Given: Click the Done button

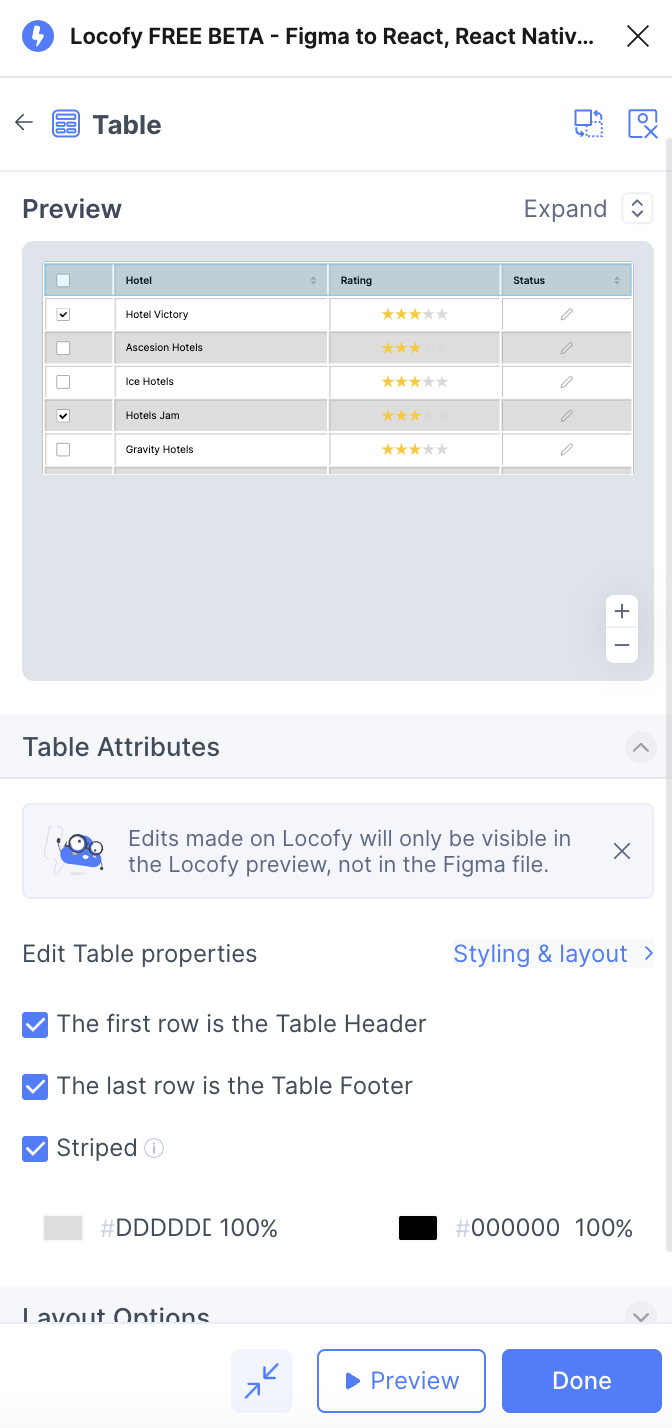Looking at the screenshot, I should click(x=582, y=1381).
